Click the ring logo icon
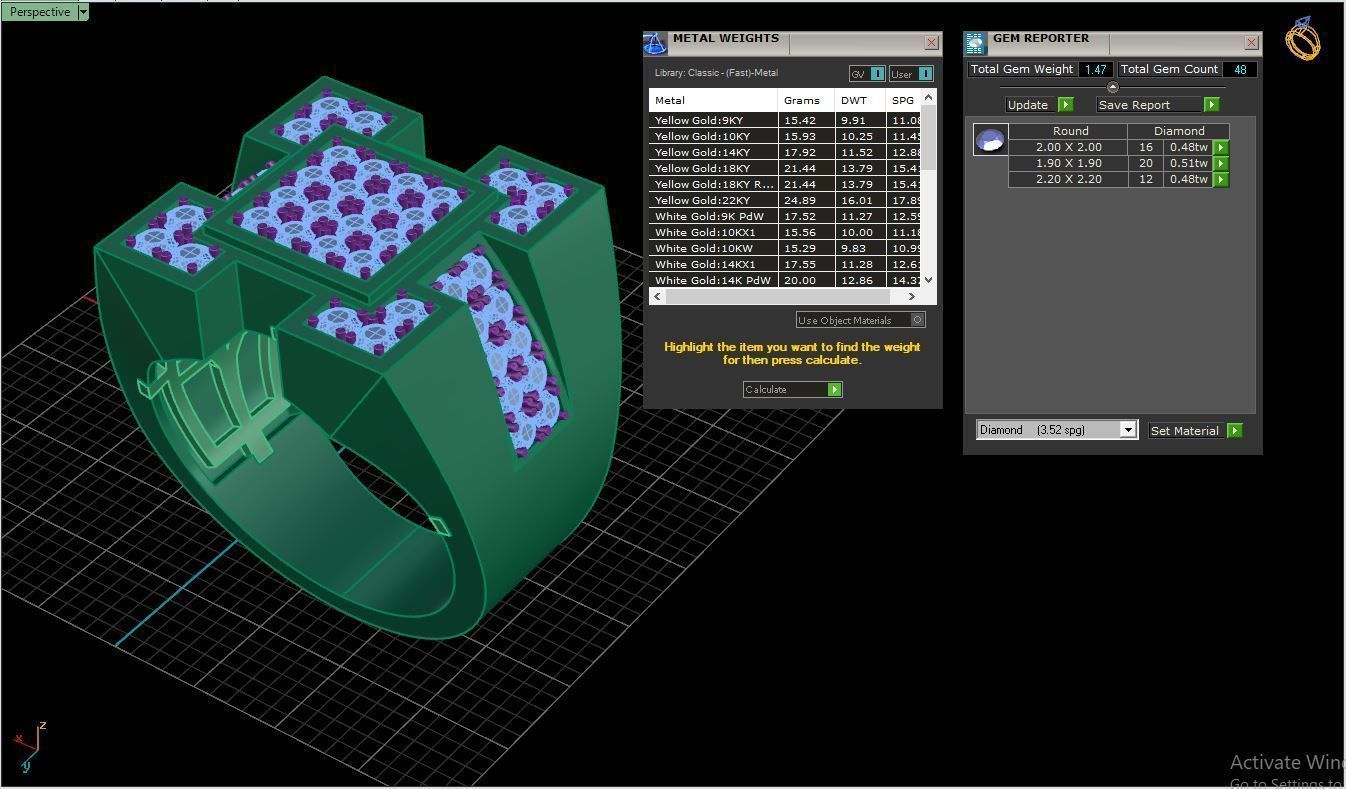This screenshot has height=789, width=1346. click(1303, 39)
